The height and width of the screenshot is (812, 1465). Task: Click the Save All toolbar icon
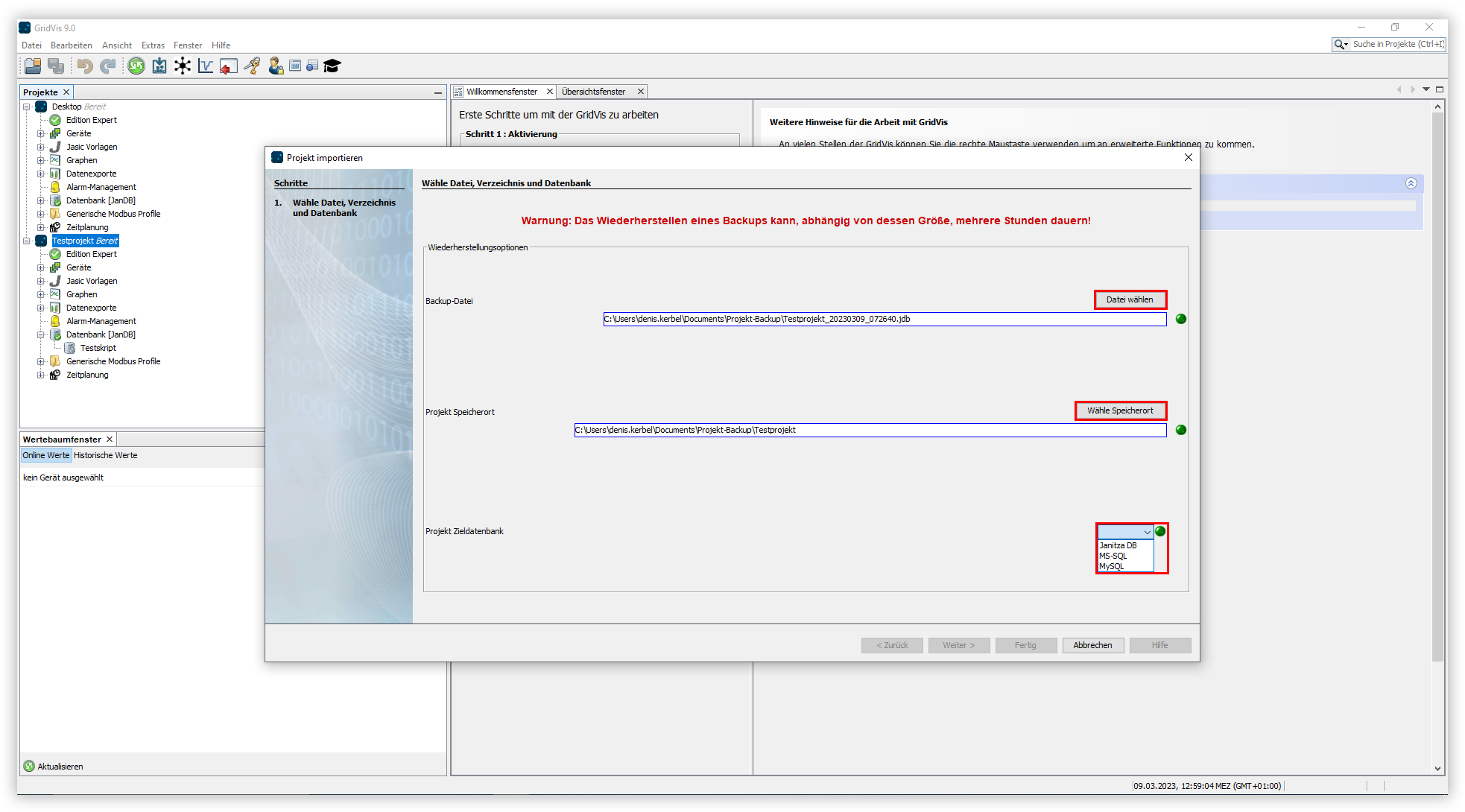[x=56, y=66]
